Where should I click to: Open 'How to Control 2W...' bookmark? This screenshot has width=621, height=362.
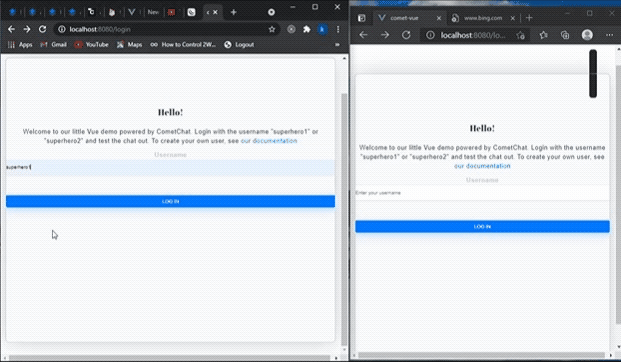[183, 45]
